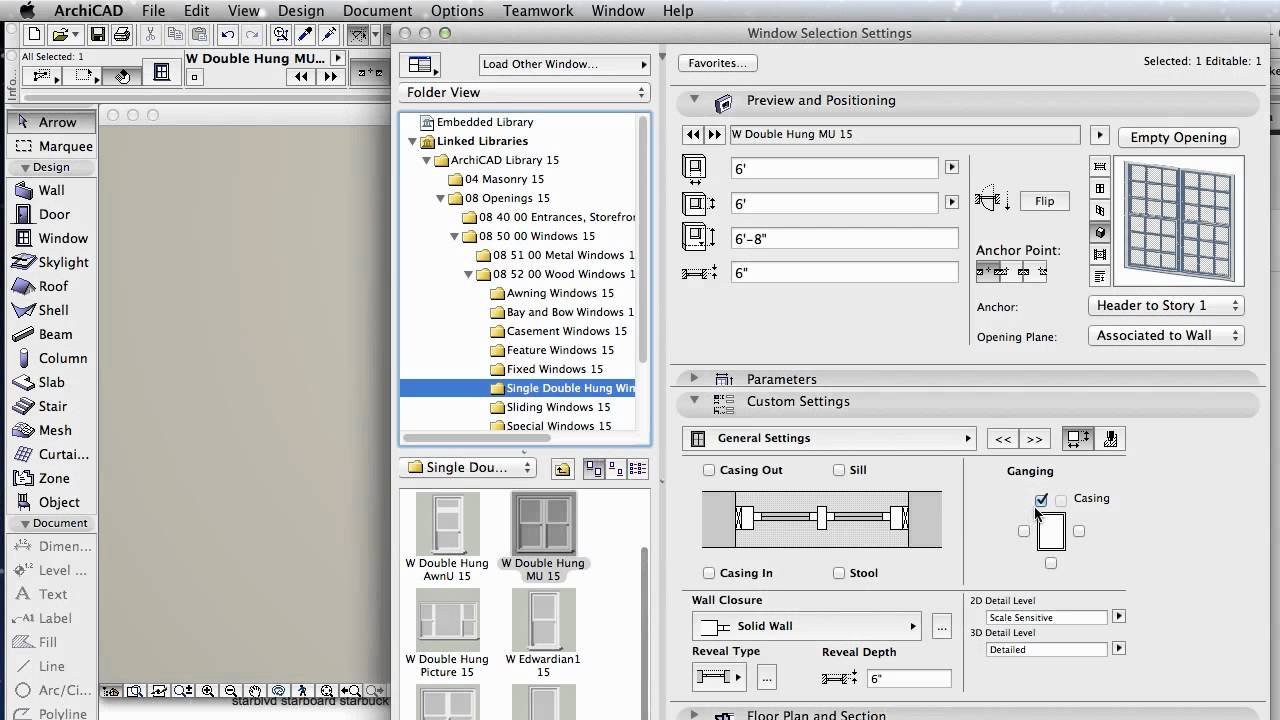This screenshot has height=720, width=1280.
Task: Select the Shell tool
Action: pos(53,310)
